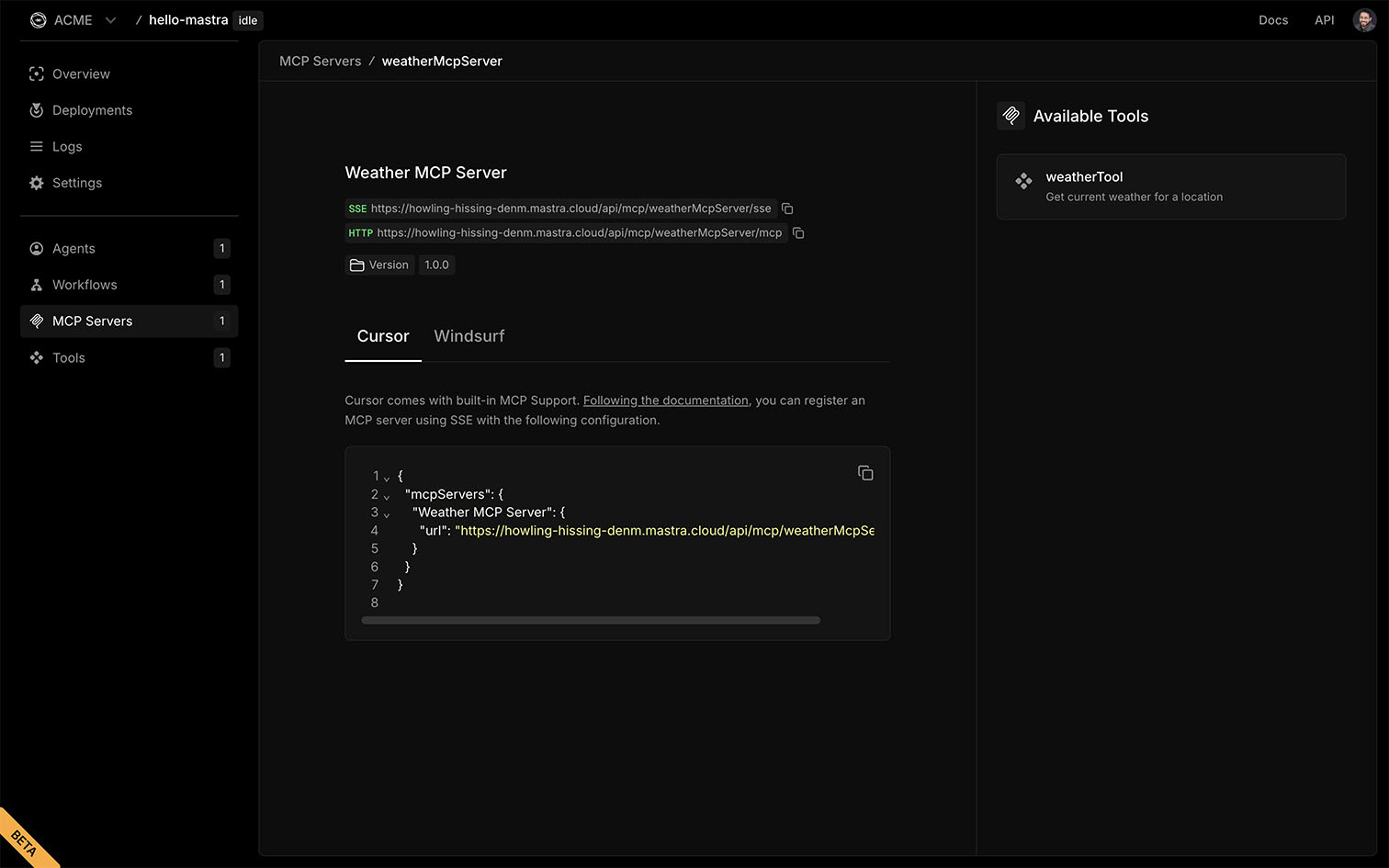This screenshot has height=868, width=1389.
Task: Go to MCP Servers breadcrumb
Action: 320,62
